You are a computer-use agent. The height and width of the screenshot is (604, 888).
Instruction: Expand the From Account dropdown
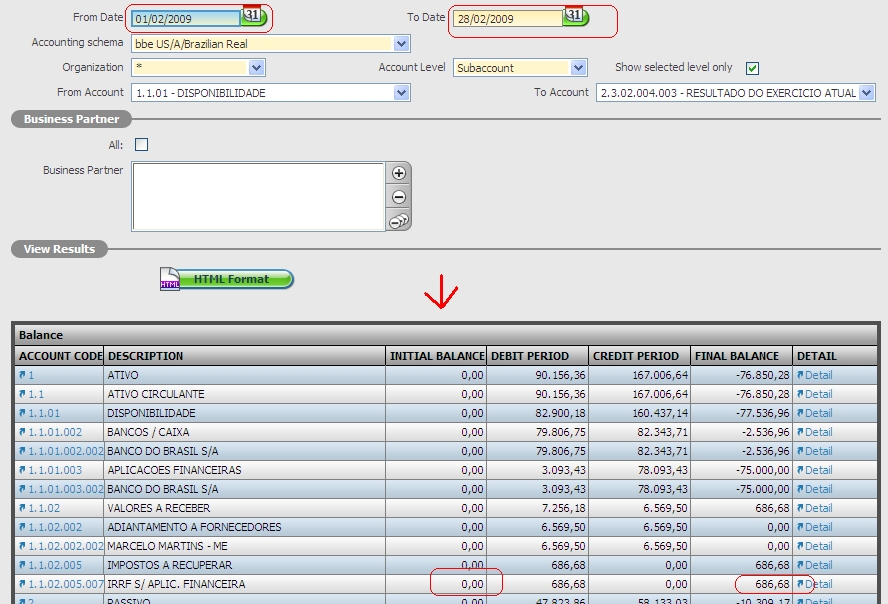click(x=401, y=93)
